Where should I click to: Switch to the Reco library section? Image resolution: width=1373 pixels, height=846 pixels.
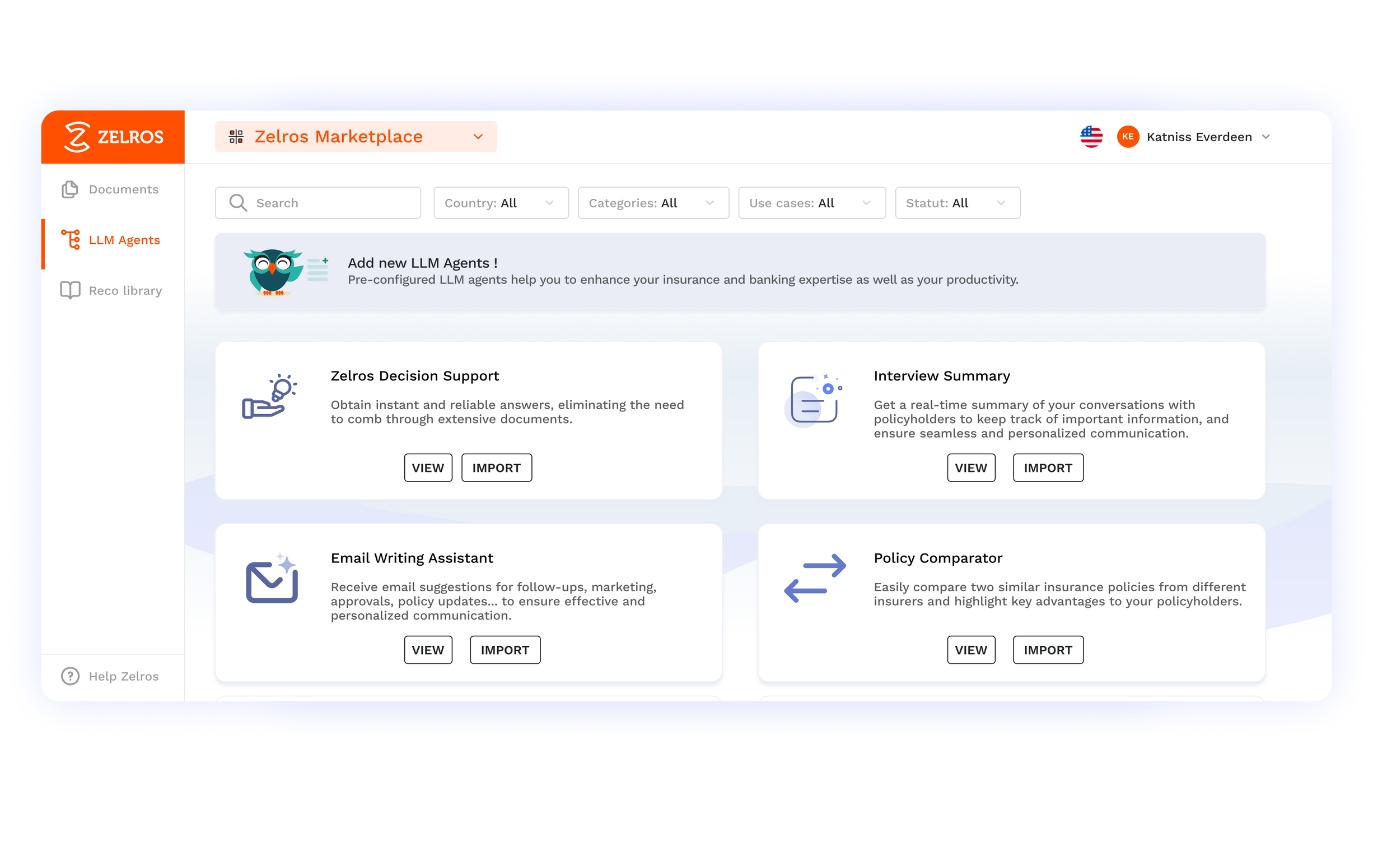click(x=125, y=290)
